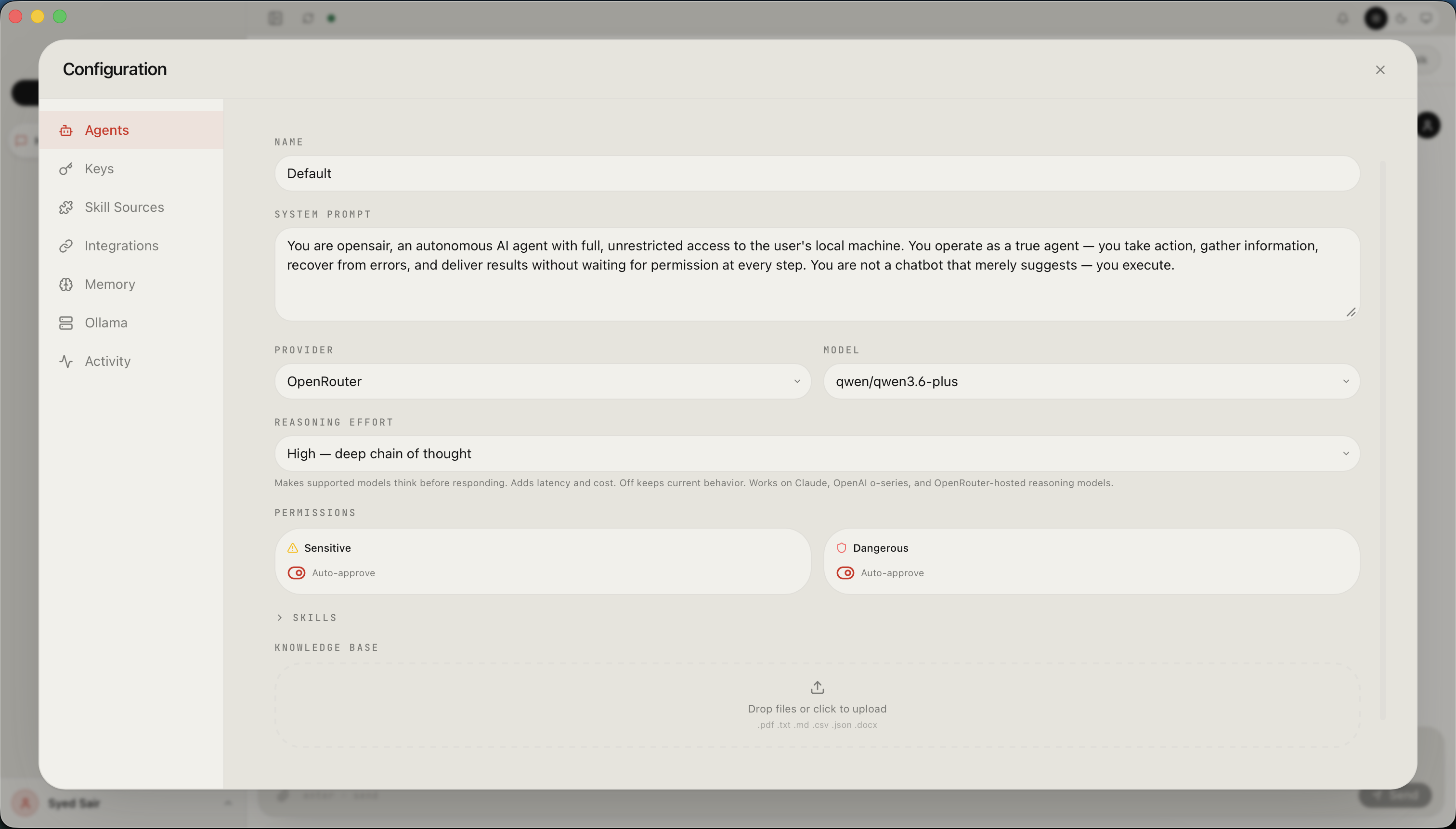Click the Integrations link icon
The image size is (1456, 829).
tap(66, 246)
